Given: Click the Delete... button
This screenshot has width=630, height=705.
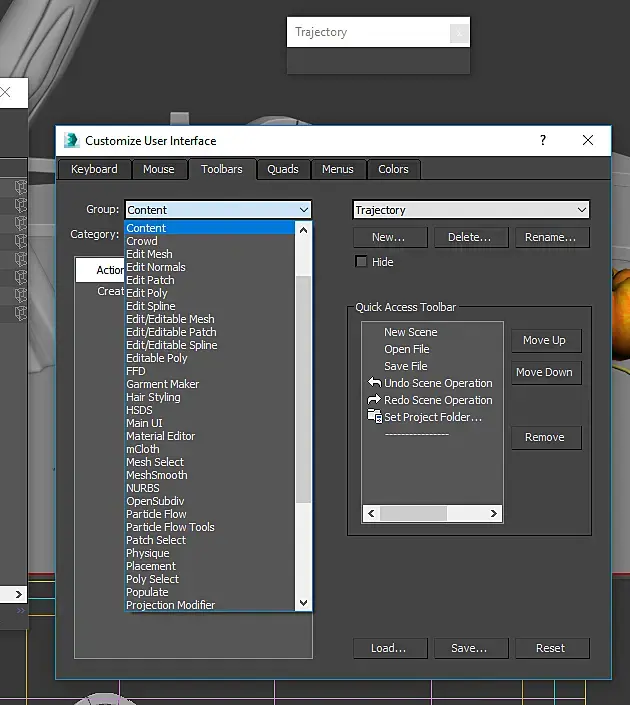Looking at the screenshot, I should coord(471,237).
